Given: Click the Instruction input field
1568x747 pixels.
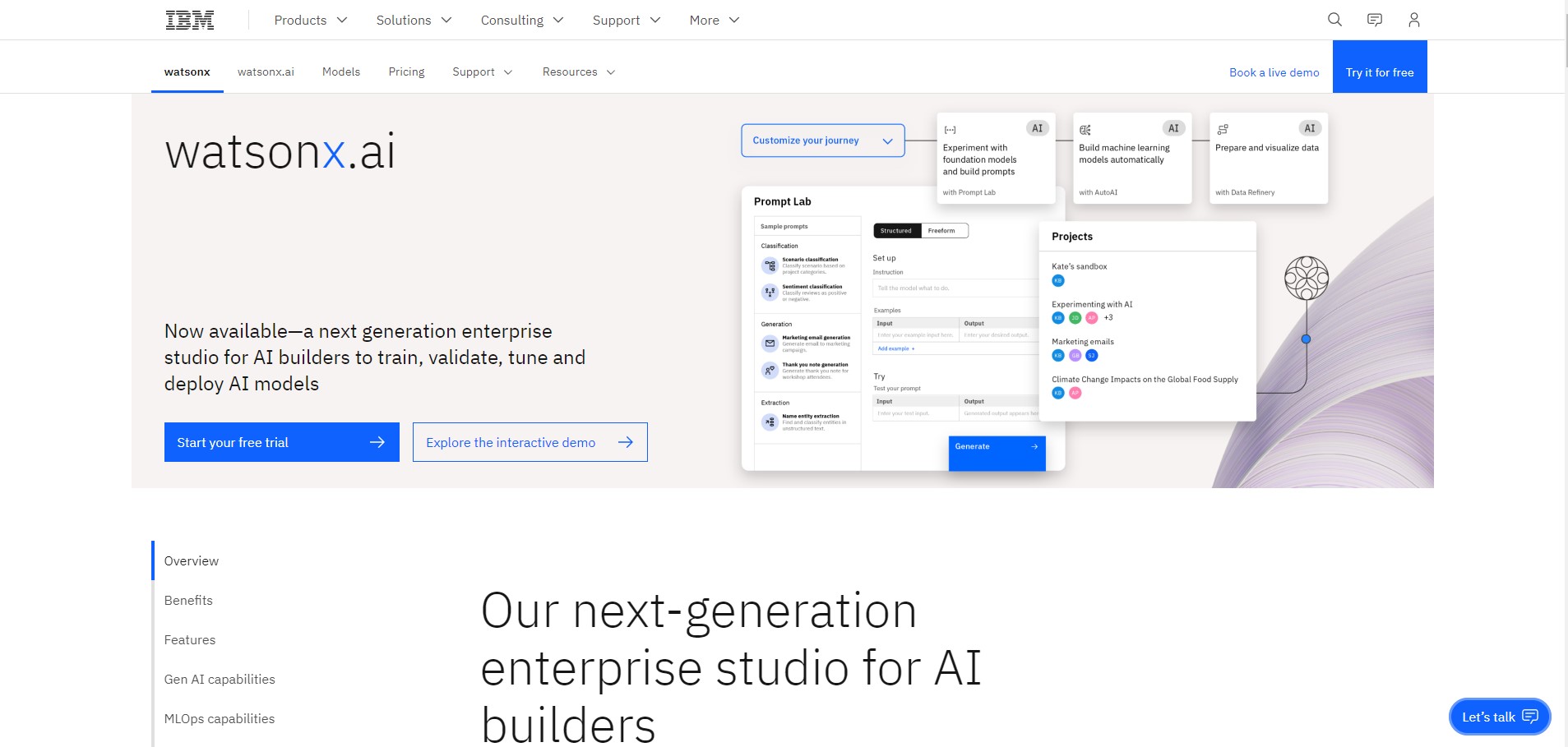Looking at the screenshot, I should coord(955,288).
